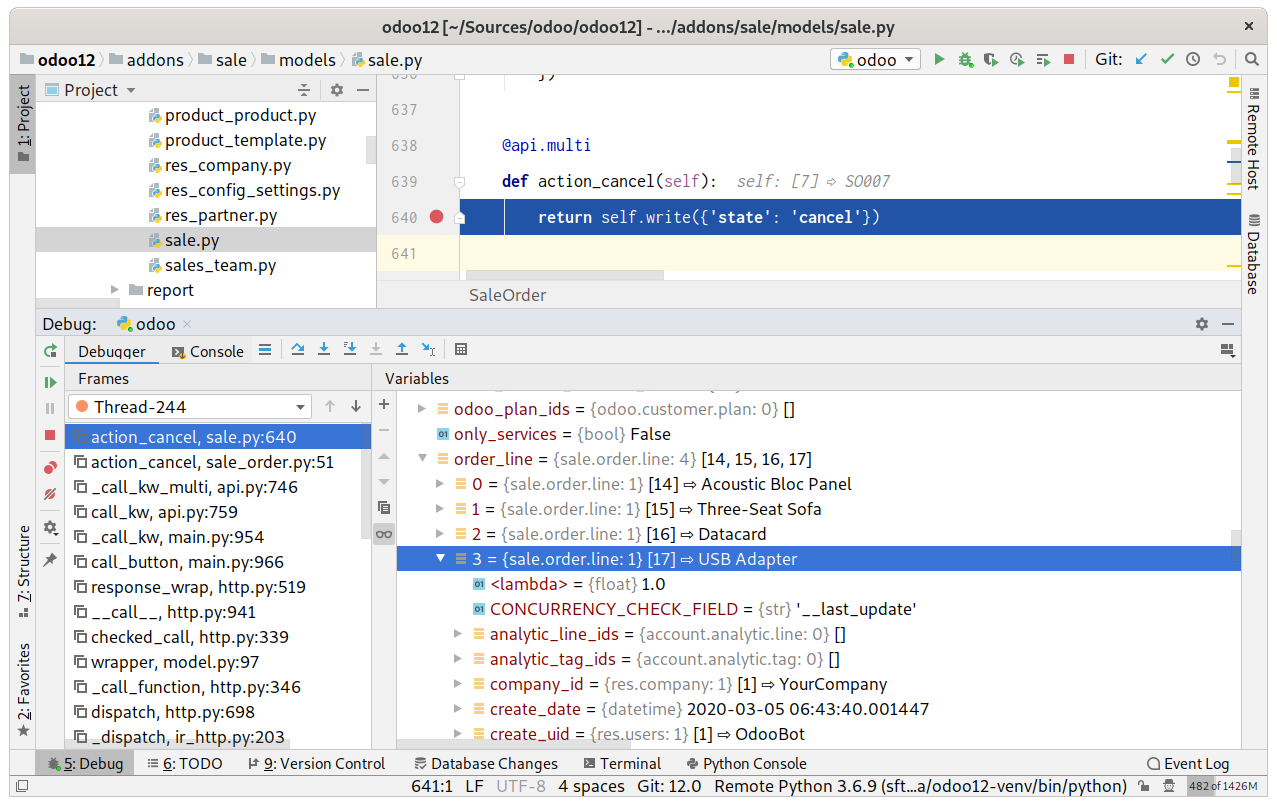
Task: Click memory indicator 482 of 1426M
Action: pyautogui.click(x=1221, y=786)
